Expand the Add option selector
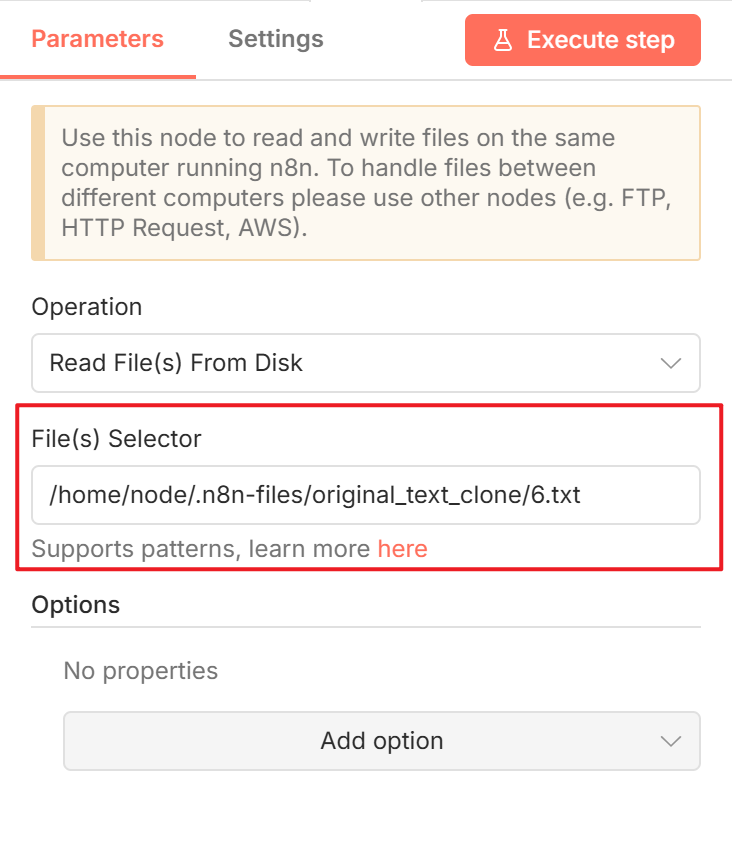This screenshot has height=849, width=732. 383,741
